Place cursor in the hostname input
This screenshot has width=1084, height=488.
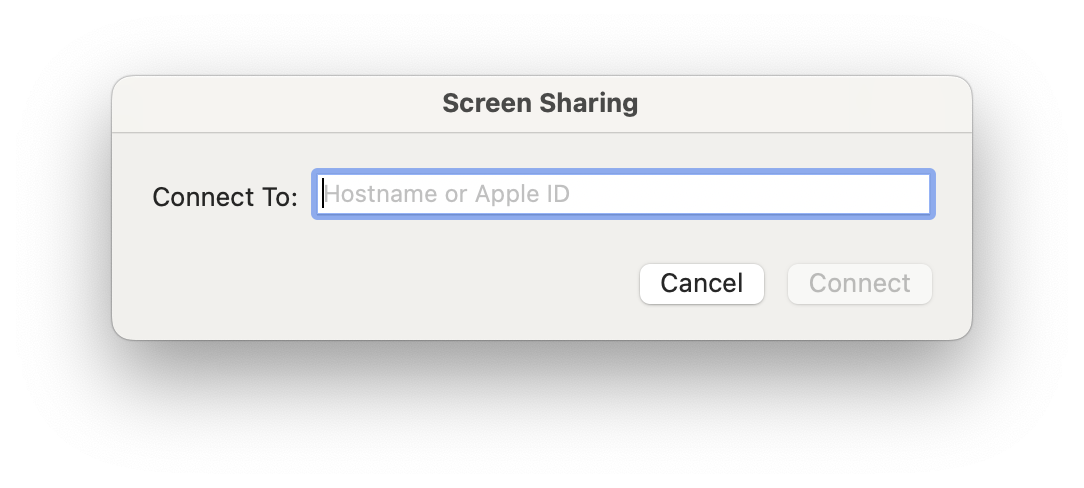tap(623, 194)
